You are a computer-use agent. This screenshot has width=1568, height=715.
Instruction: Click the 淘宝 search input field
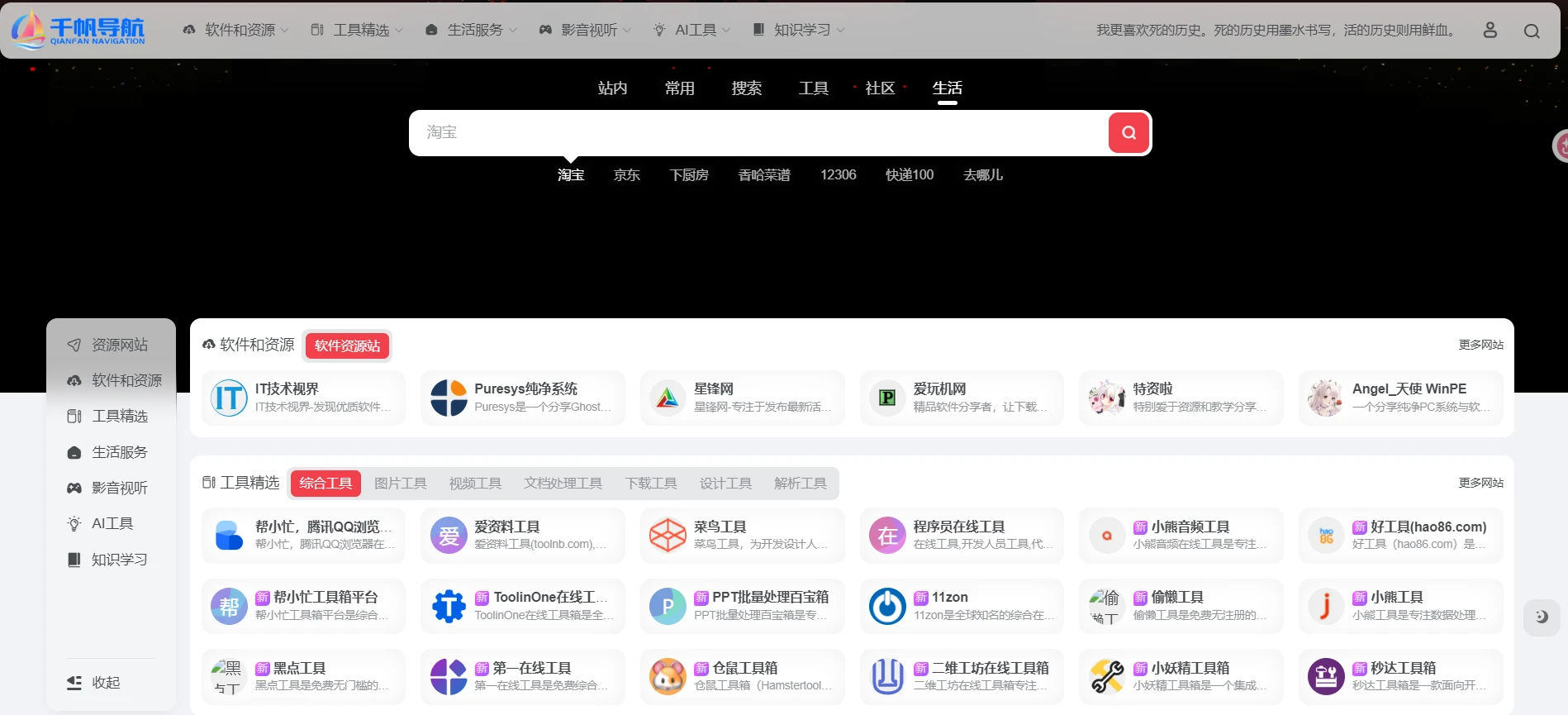758,133
